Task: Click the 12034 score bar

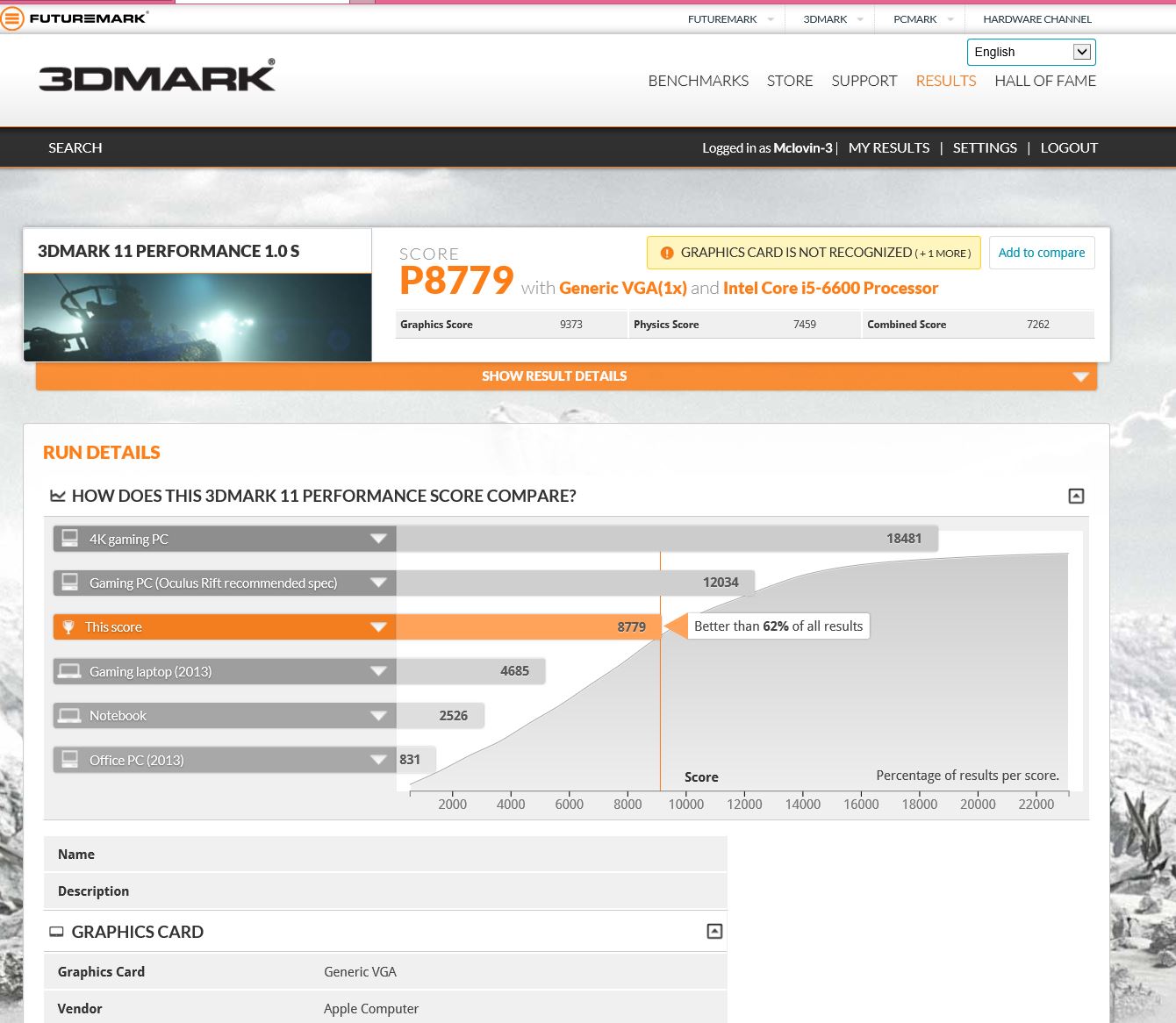Action: 576,583
